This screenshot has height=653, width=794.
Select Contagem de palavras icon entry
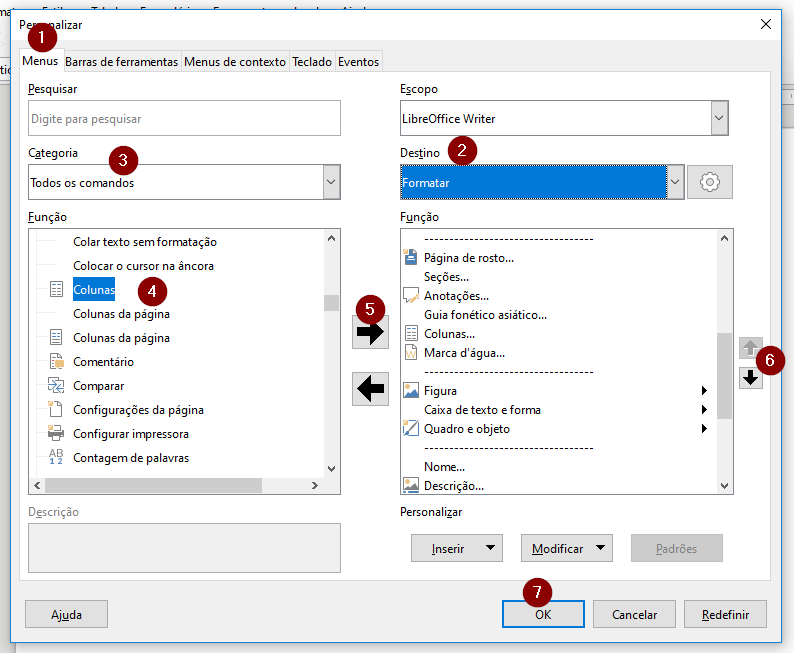click(x=56, y=458)
